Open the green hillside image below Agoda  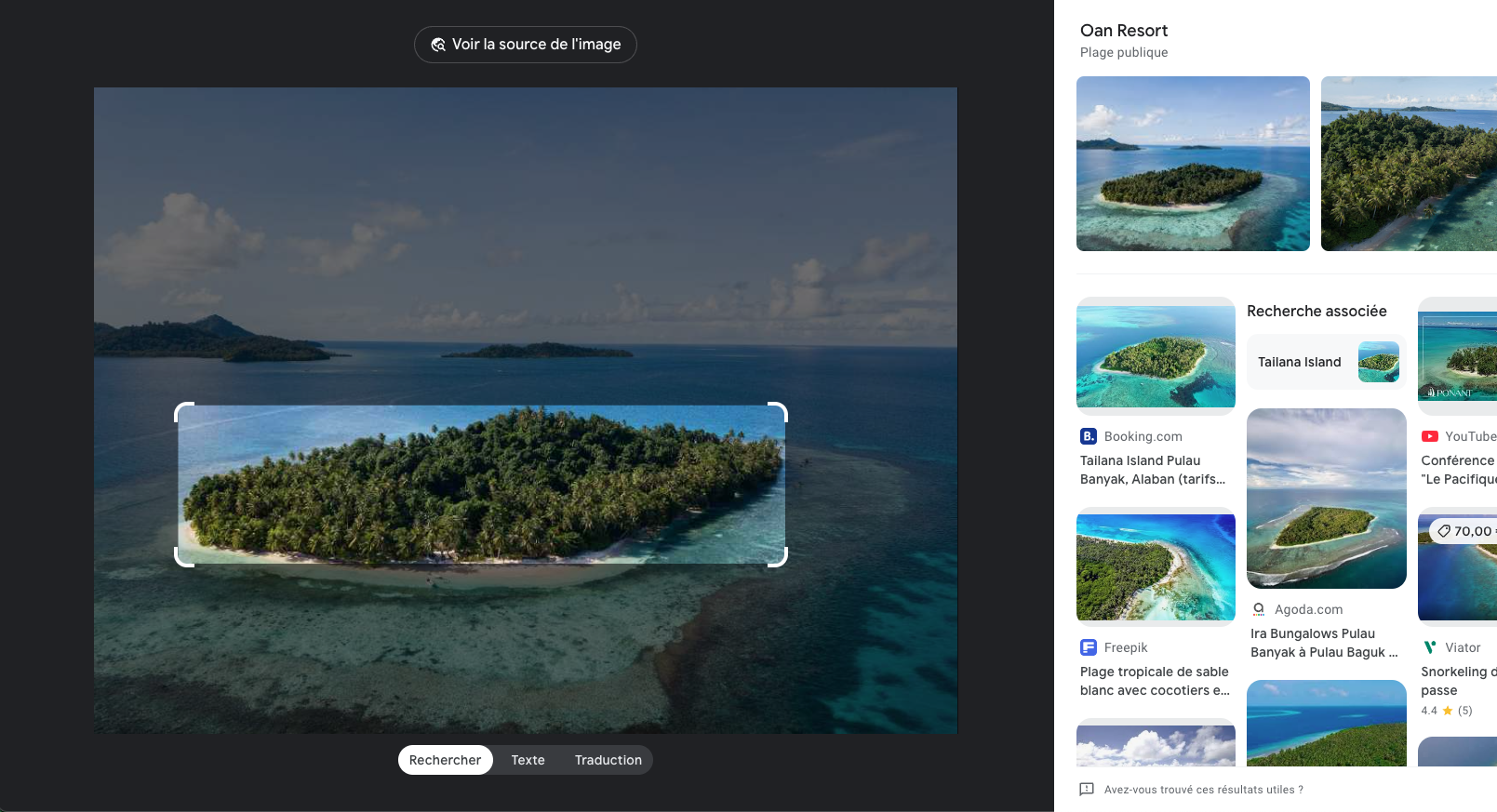click(x=1327, y=723)
